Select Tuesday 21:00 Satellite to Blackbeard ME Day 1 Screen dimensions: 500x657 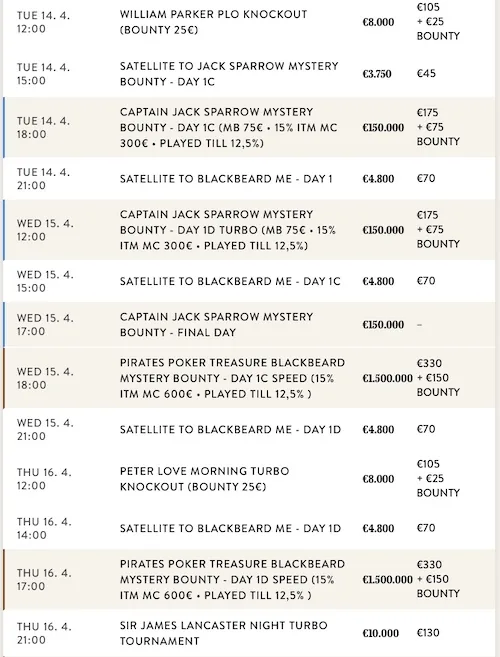[x=249, y=179]
